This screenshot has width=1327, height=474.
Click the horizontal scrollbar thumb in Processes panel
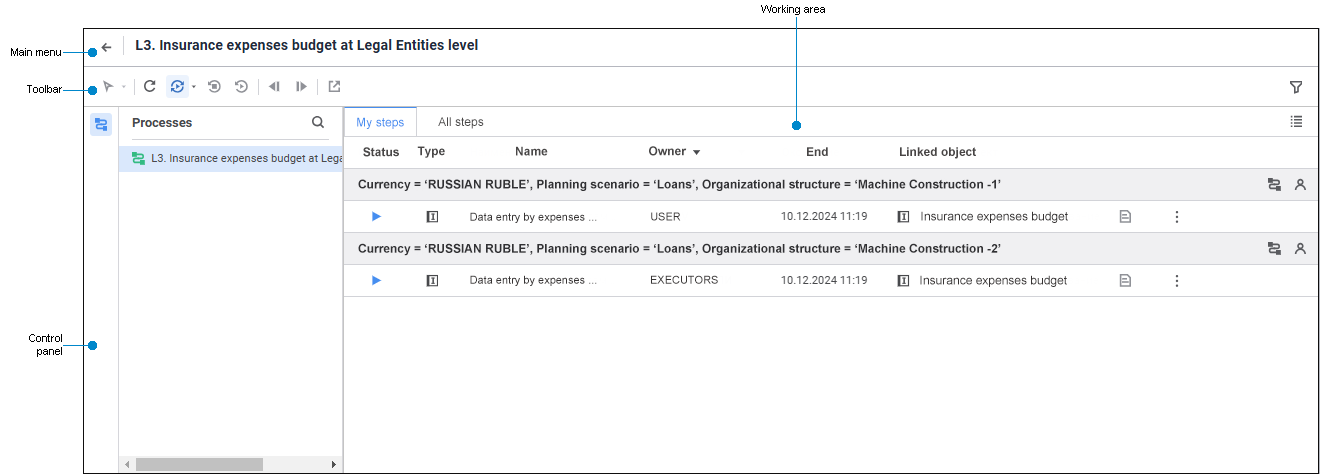coord(199,464)
